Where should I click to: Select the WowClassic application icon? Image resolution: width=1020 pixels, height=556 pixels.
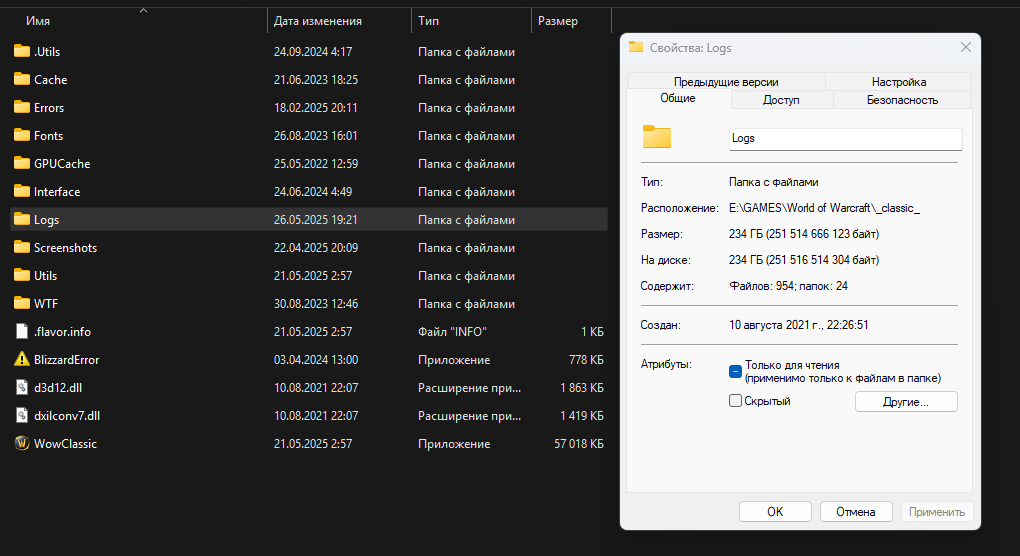coord(21,443)
